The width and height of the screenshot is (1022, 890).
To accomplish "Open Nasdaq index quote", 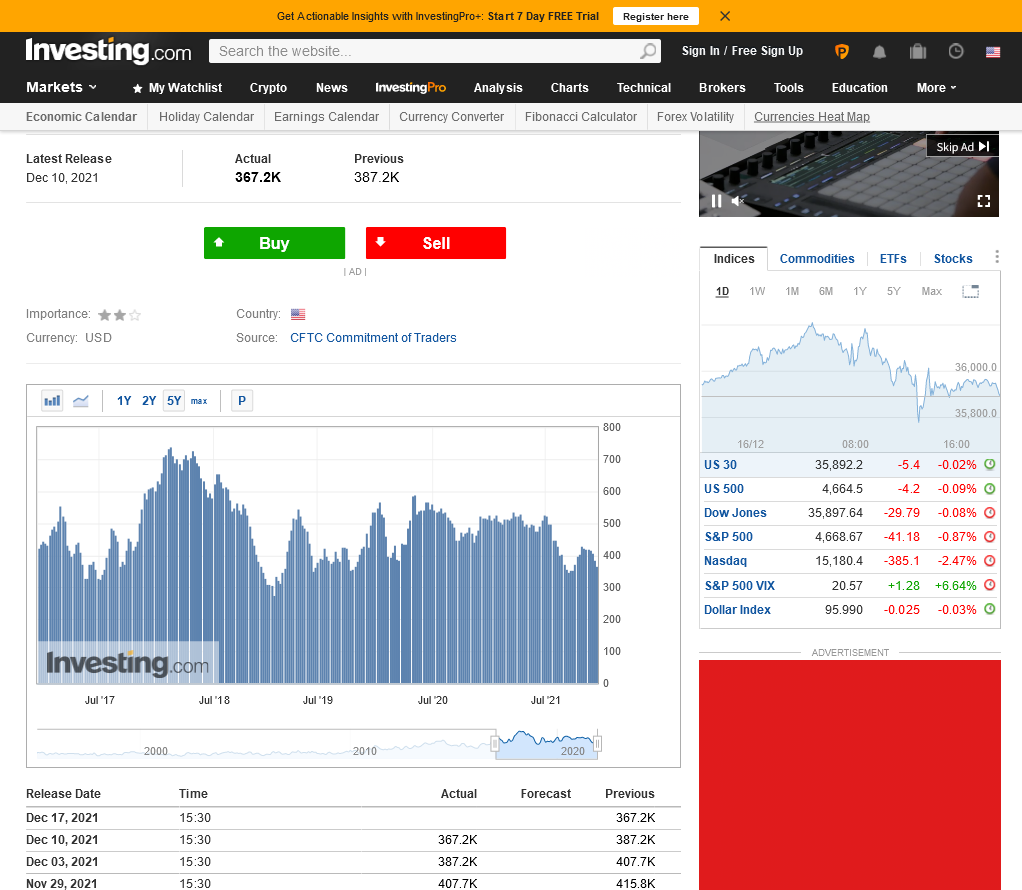I will point(725,561).
